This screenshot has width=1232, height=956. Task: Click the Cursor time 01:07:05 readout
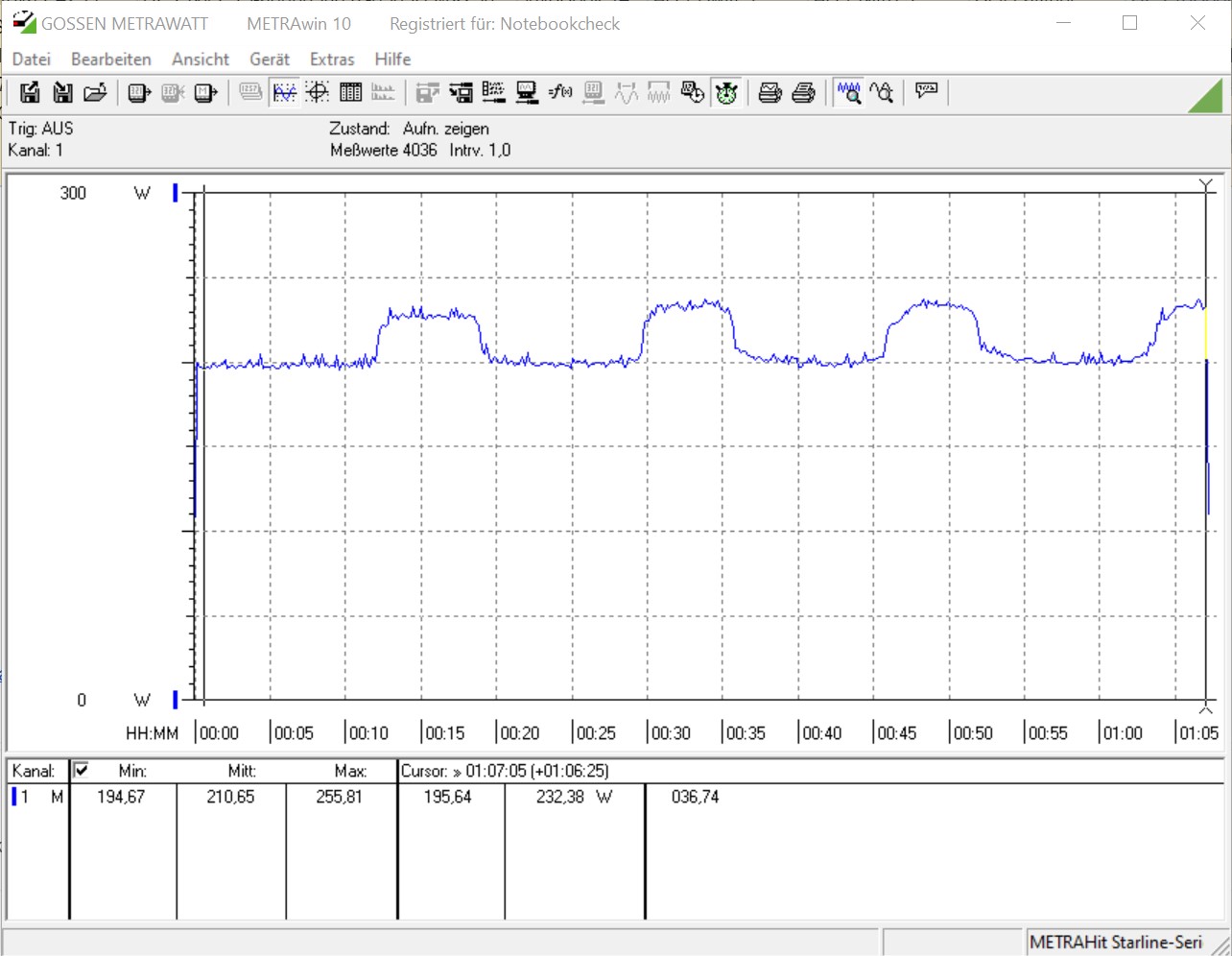tap(505, 771)
